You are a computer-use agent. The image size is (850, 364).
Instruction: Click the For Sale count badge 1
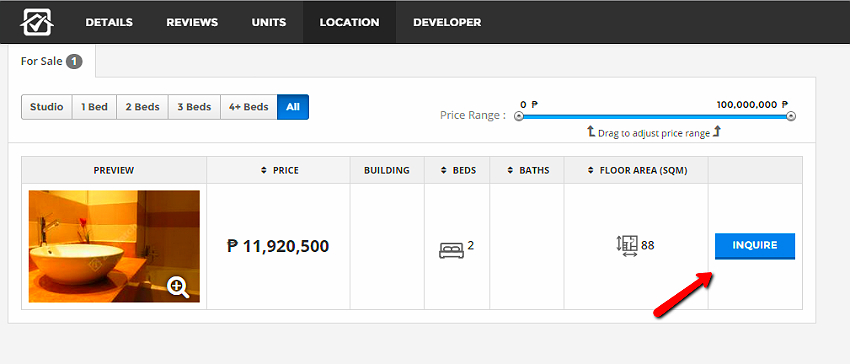pos(74,62)
